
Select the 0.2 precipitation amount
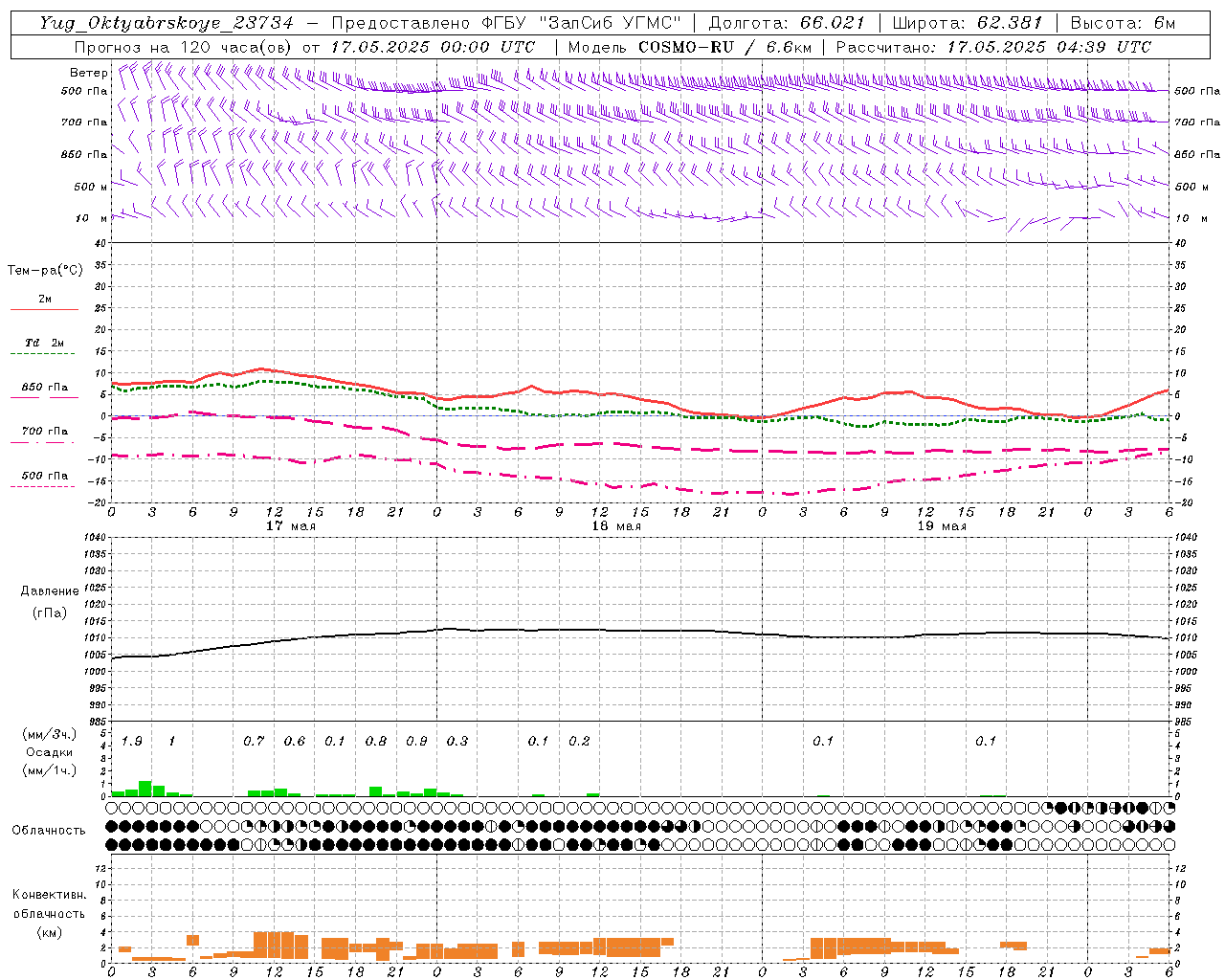tap(579, 742)
